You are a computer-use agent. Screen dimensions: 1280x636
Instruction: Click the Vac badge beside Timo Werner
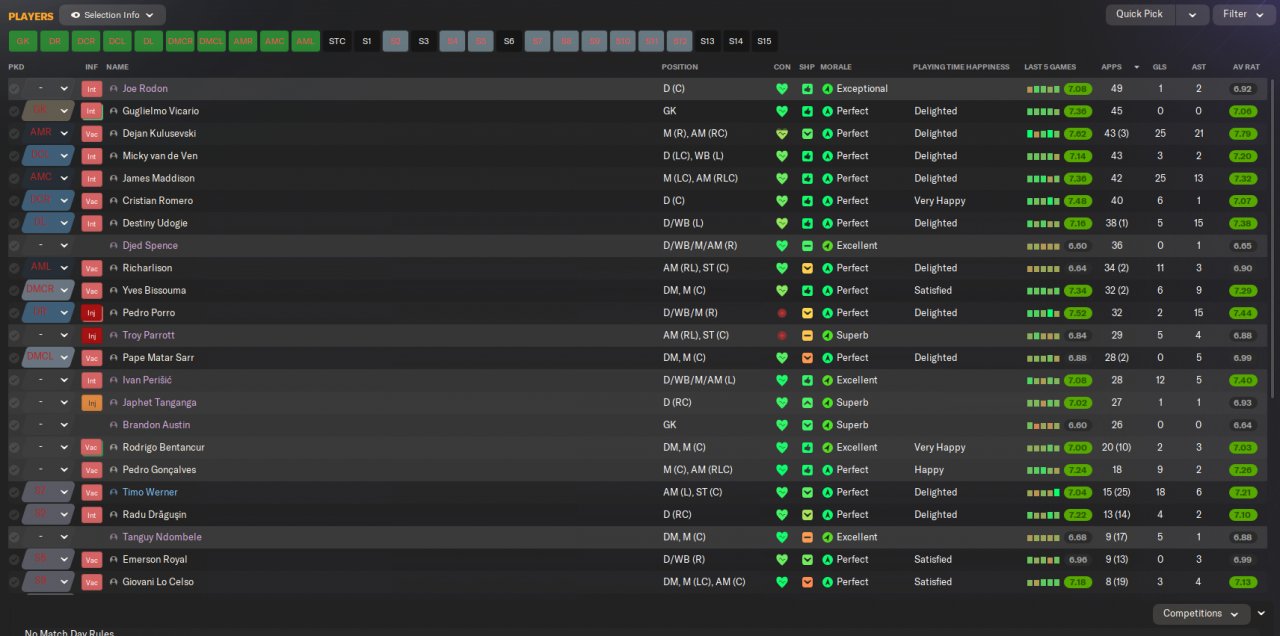tap(92, 492)
